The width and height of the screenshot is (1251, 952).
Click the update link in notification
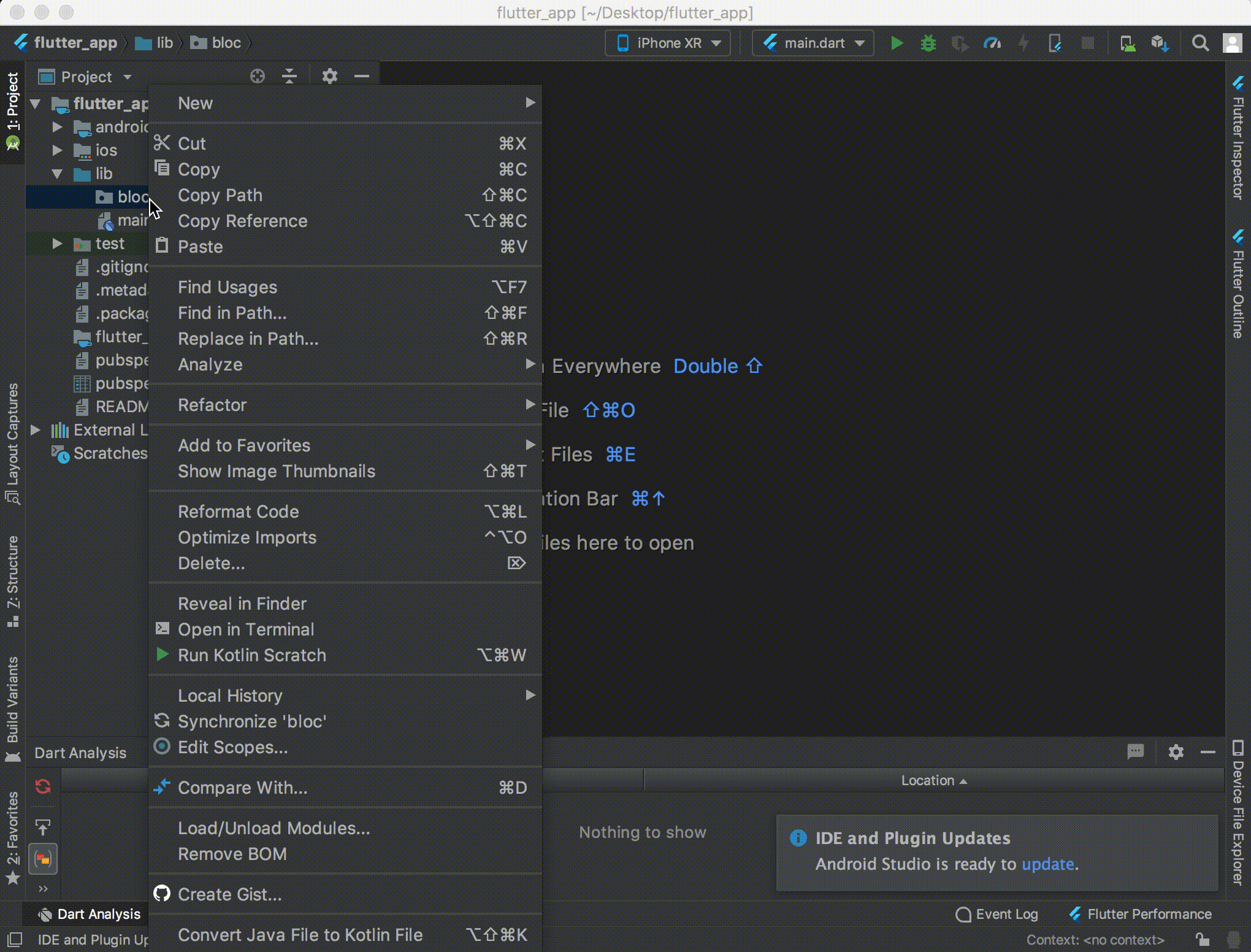[1047, 864]
